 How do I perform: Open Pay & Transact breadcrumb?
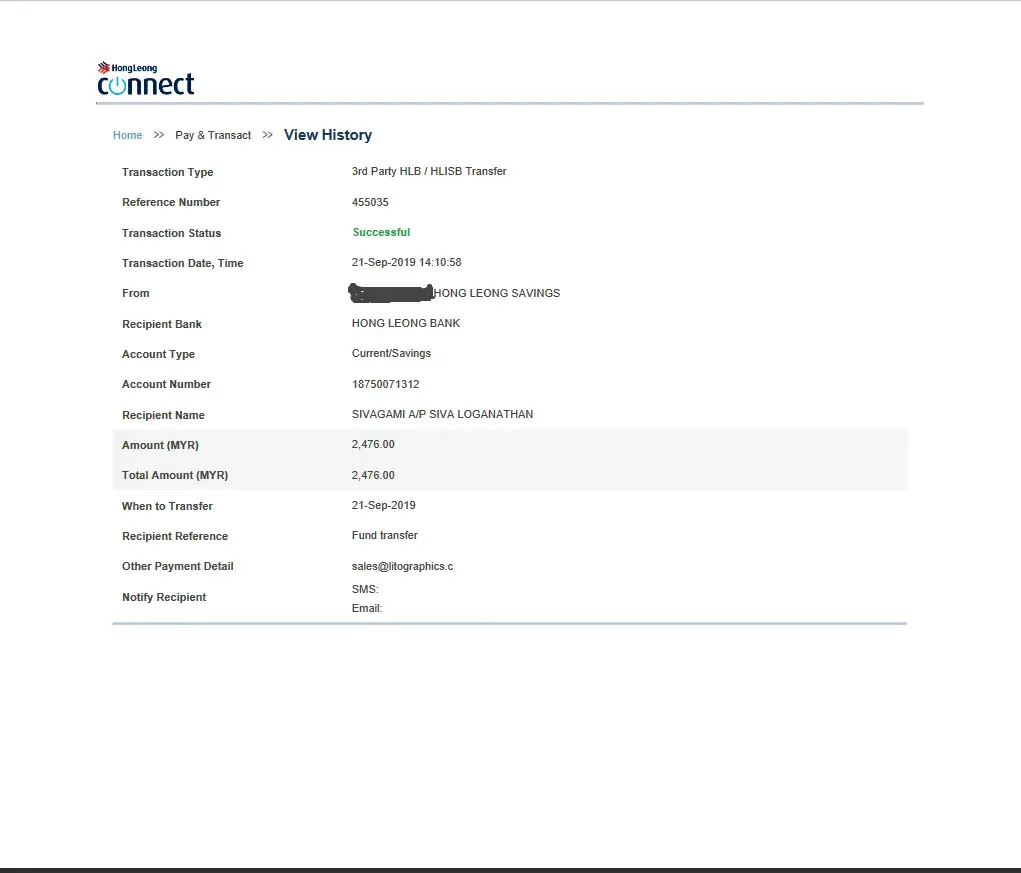pyautogui.click(x=213, y=135)
